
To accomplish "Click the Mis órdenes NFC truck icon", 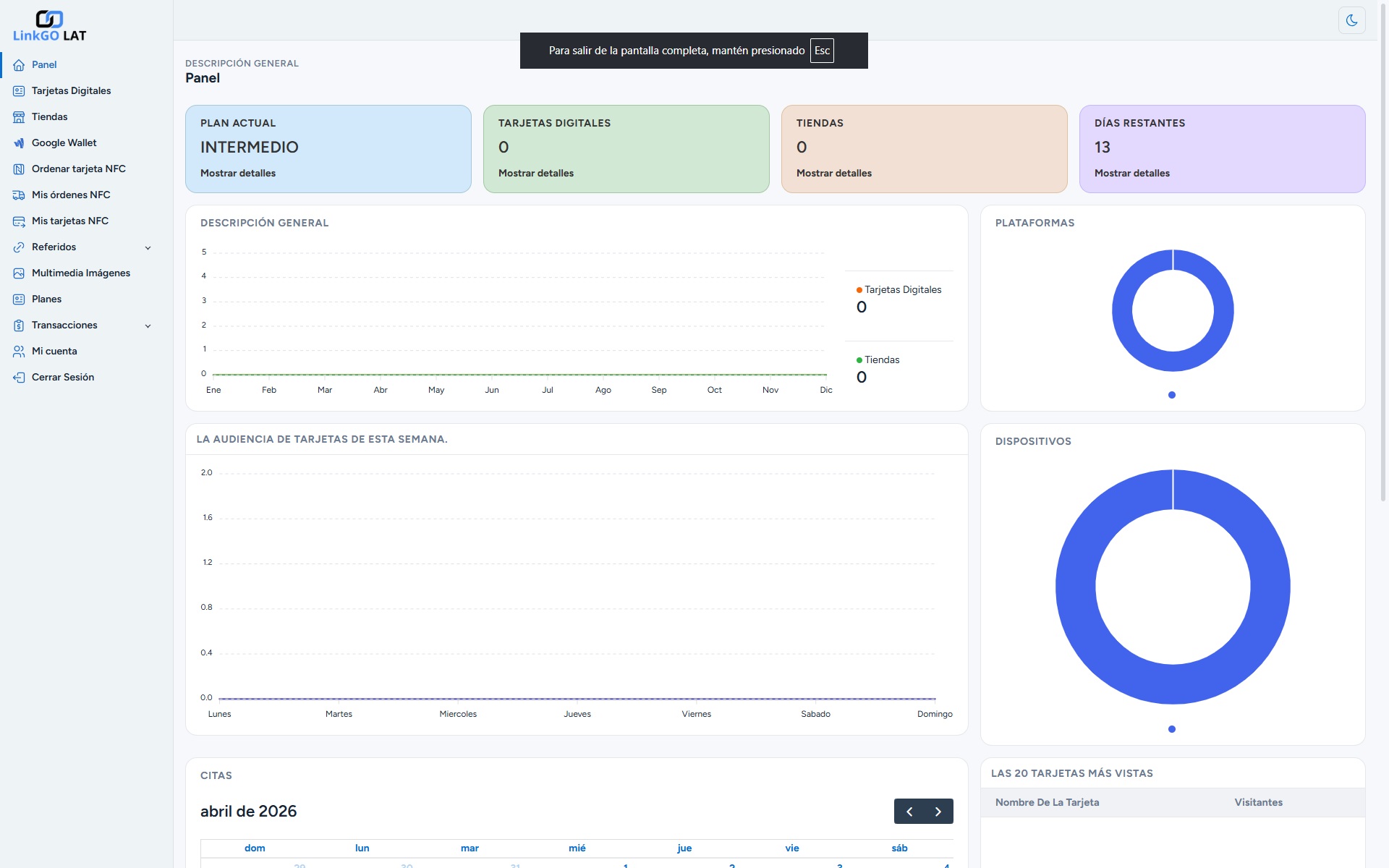I will [x=19, y=195].
